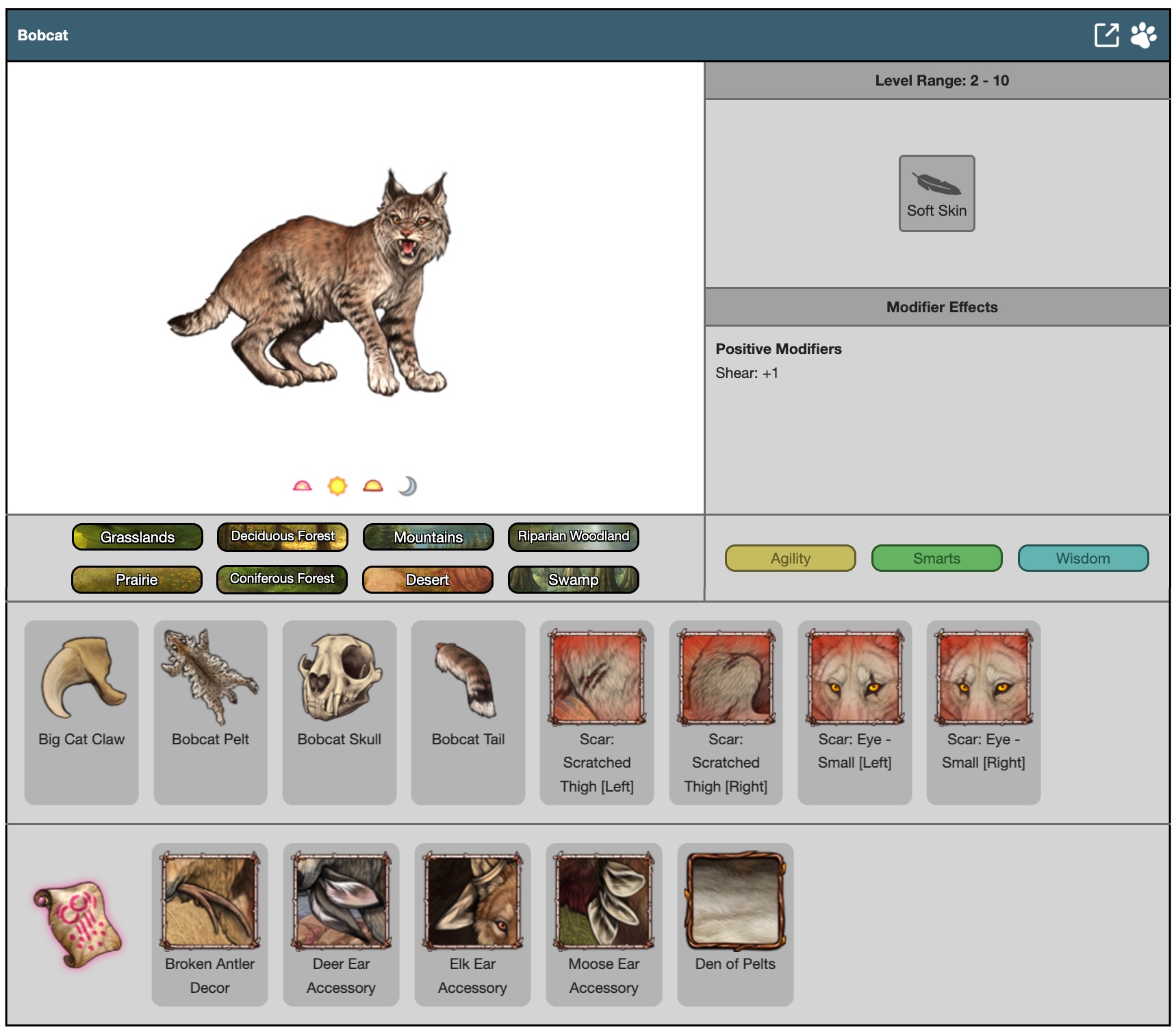Screen dimensions: 1176x1034
Task: Click the dusk time-of-day icon
Action: [x=373, y=486]
